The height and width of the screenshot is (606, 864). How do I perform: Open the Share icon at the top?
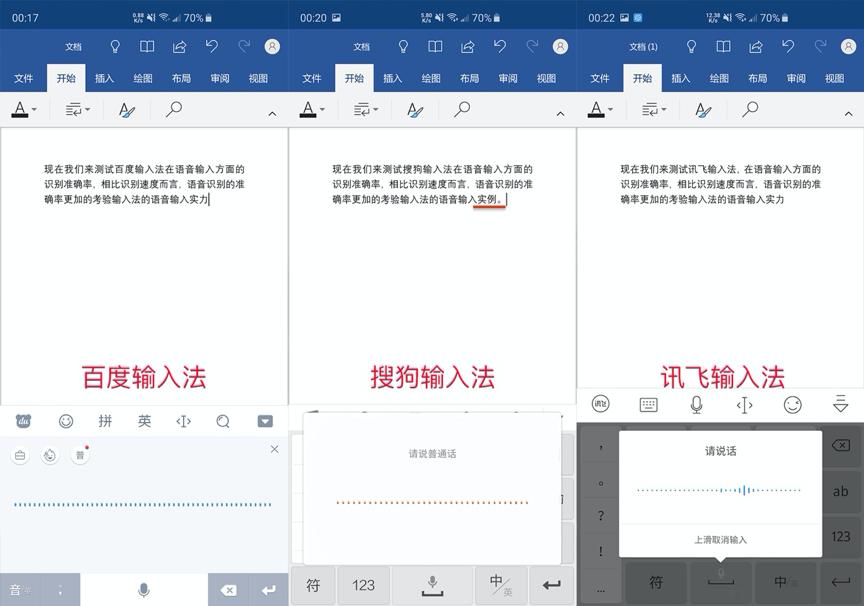pyautogui.click(x=179, y=46)
